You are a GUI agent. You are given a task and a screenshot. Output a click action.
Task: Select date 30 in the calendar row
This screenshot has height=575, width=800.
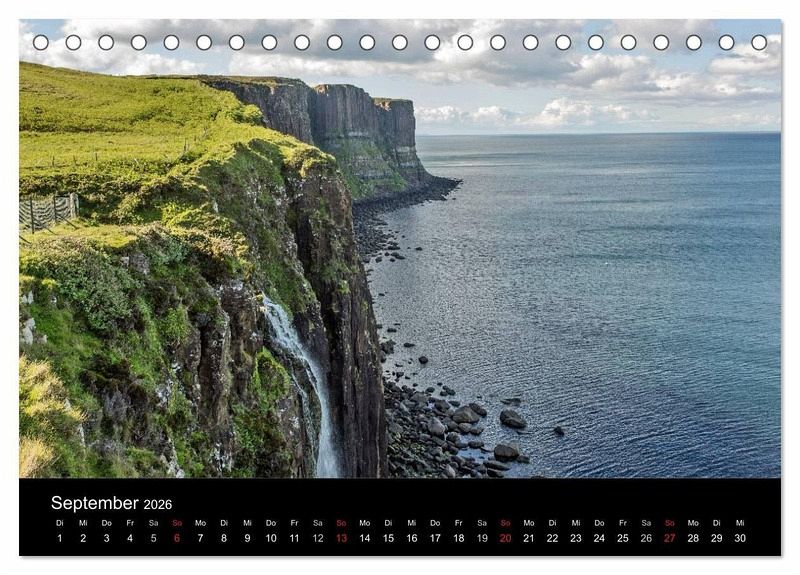tap(740, 538)
